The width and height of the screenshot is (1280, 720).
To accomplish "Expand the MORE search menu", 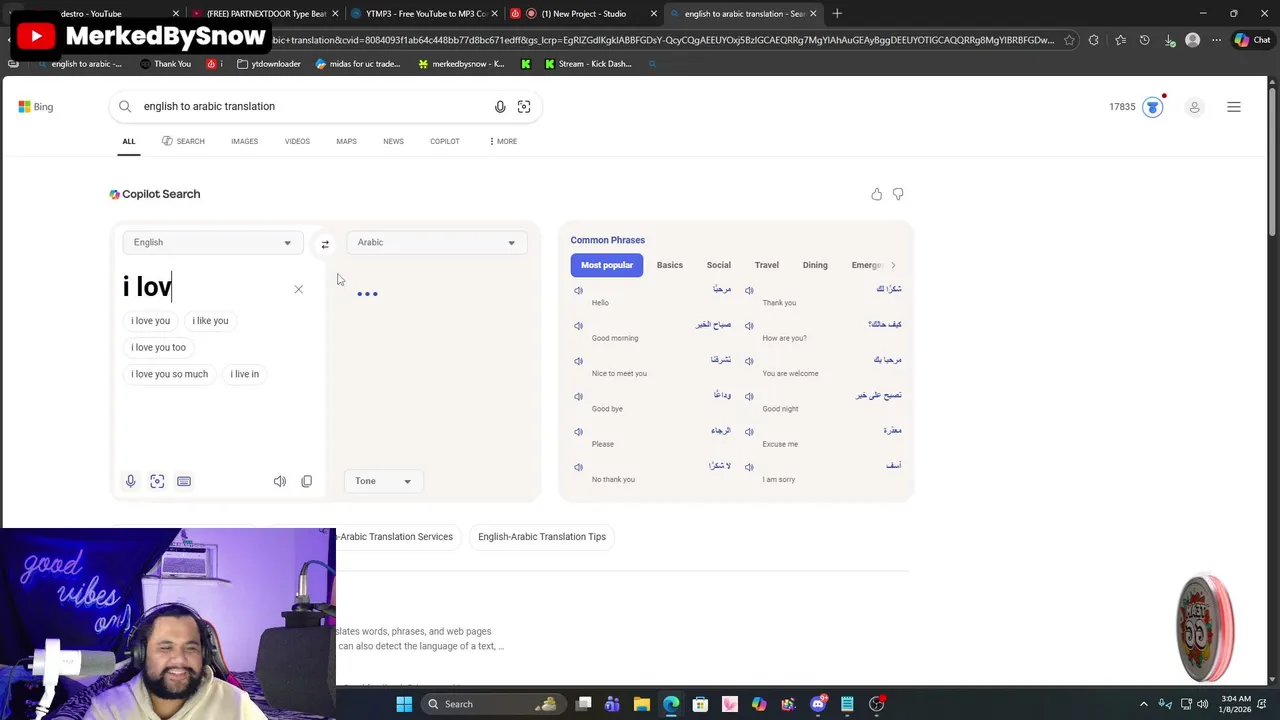I will click(503, 141).
